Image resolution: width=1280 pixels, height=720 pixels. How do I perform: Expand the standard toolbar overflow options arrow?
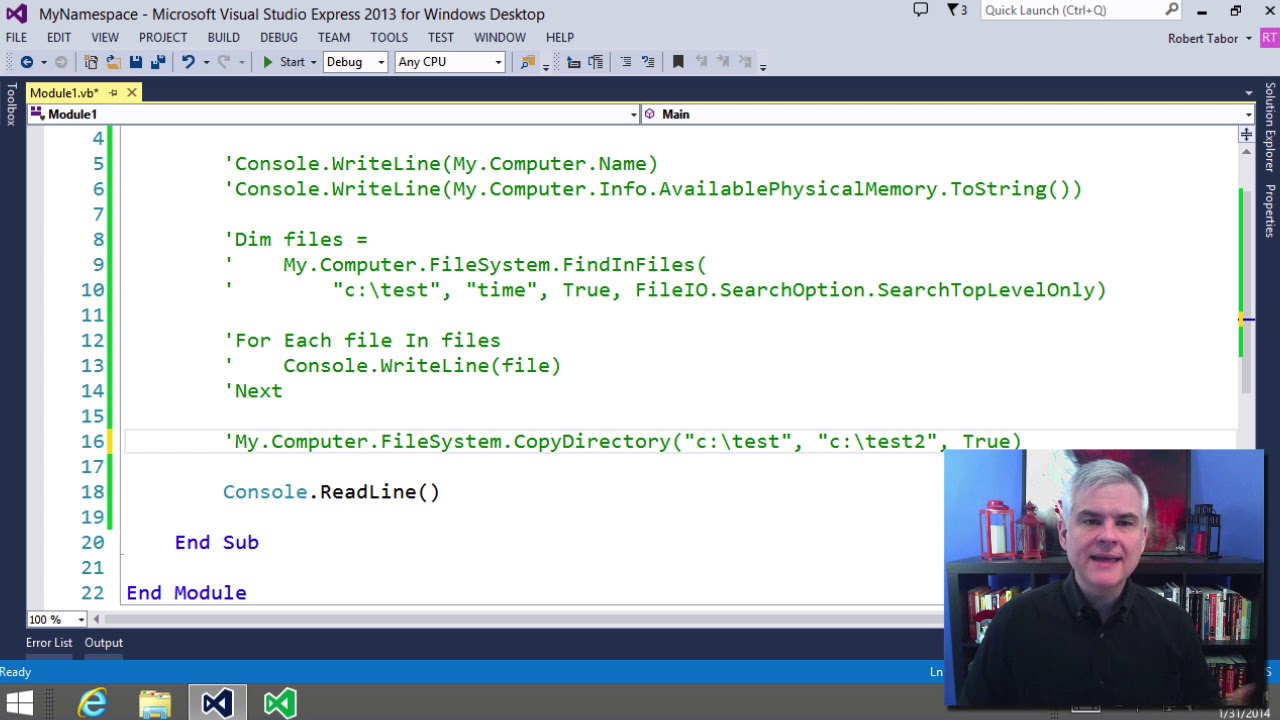click(544, 66)
